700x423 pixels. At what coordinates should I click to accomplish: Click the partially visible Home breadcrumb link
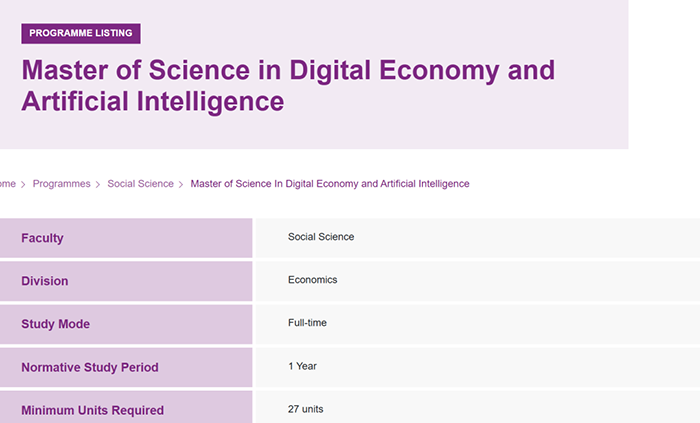pos(8,184)
